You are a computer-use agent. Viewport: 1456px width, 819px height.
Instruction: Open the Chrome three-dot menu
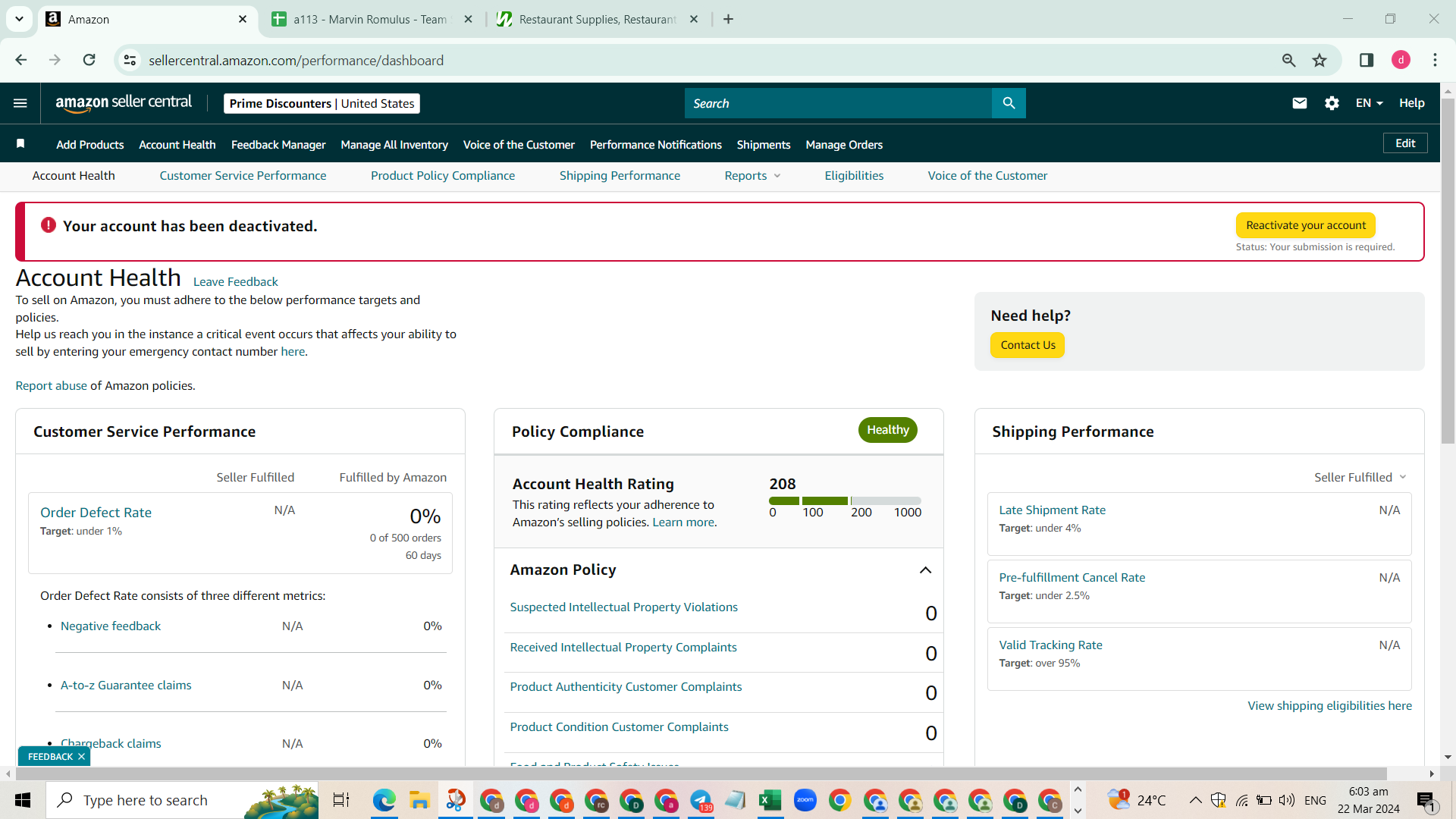(x=1435, y=60)
